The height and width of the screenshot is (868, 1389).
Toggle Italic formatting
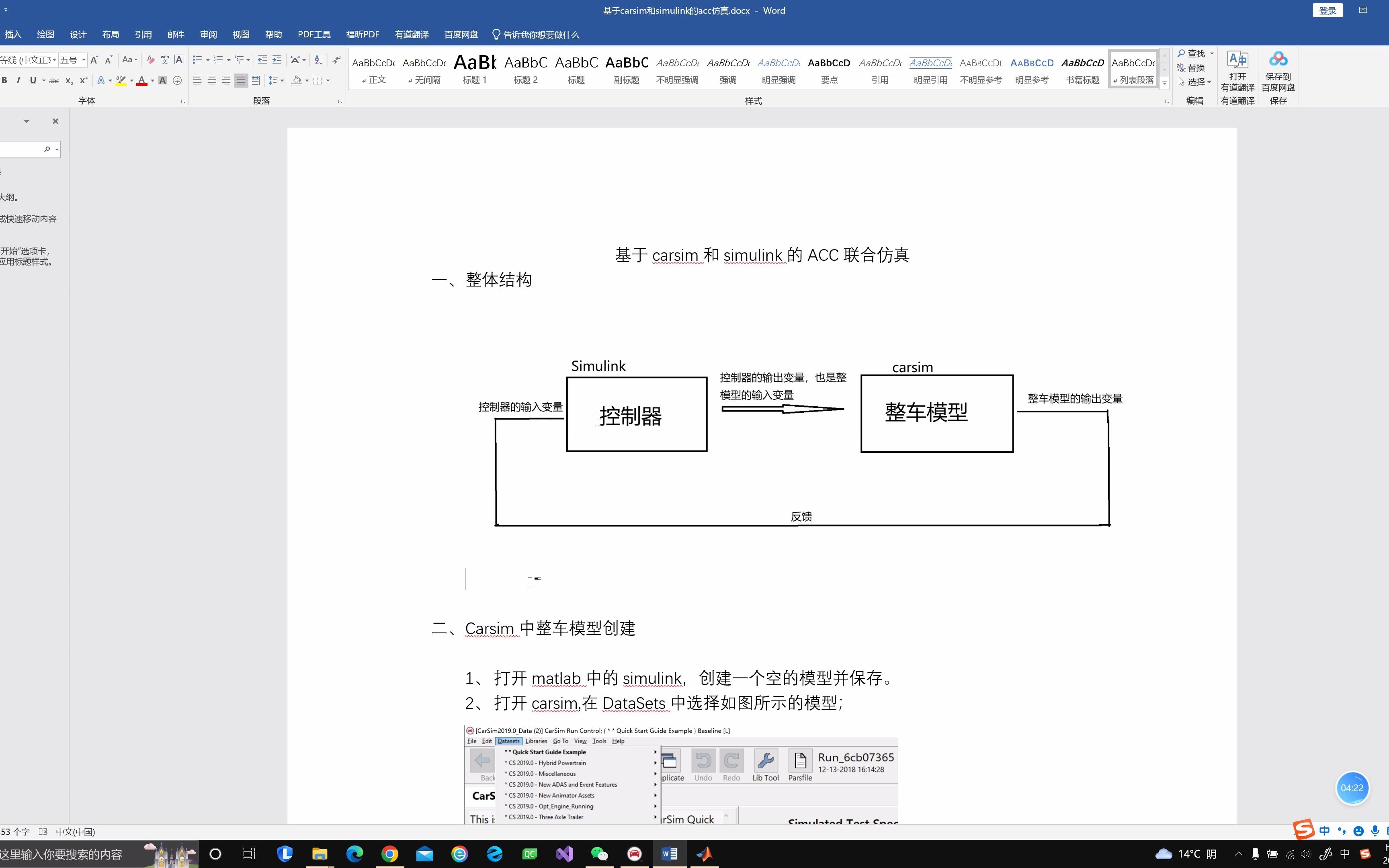pos(18,80)
